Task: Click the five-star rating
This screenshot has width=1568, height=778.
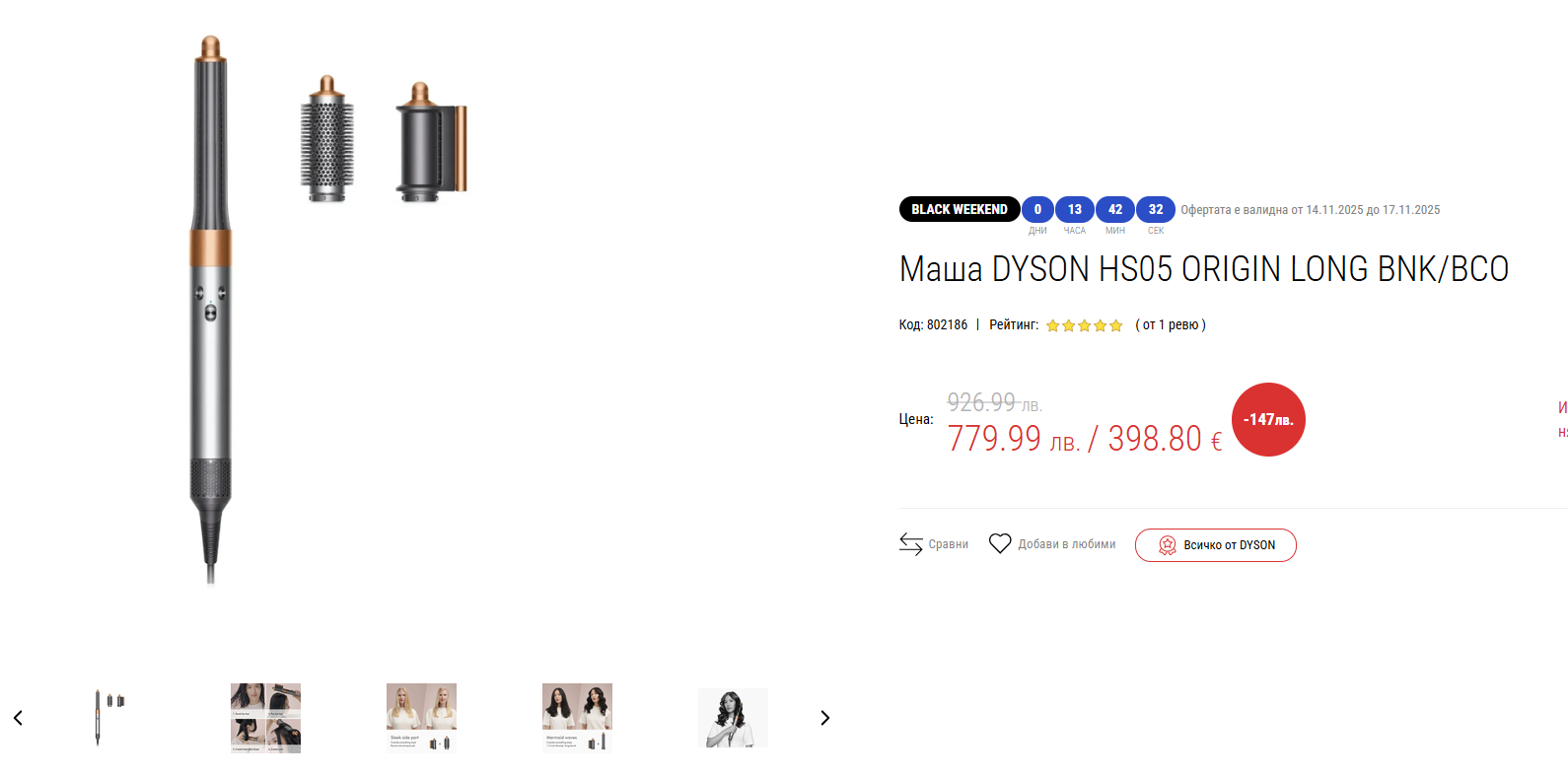Action: tap(1084, 325)
